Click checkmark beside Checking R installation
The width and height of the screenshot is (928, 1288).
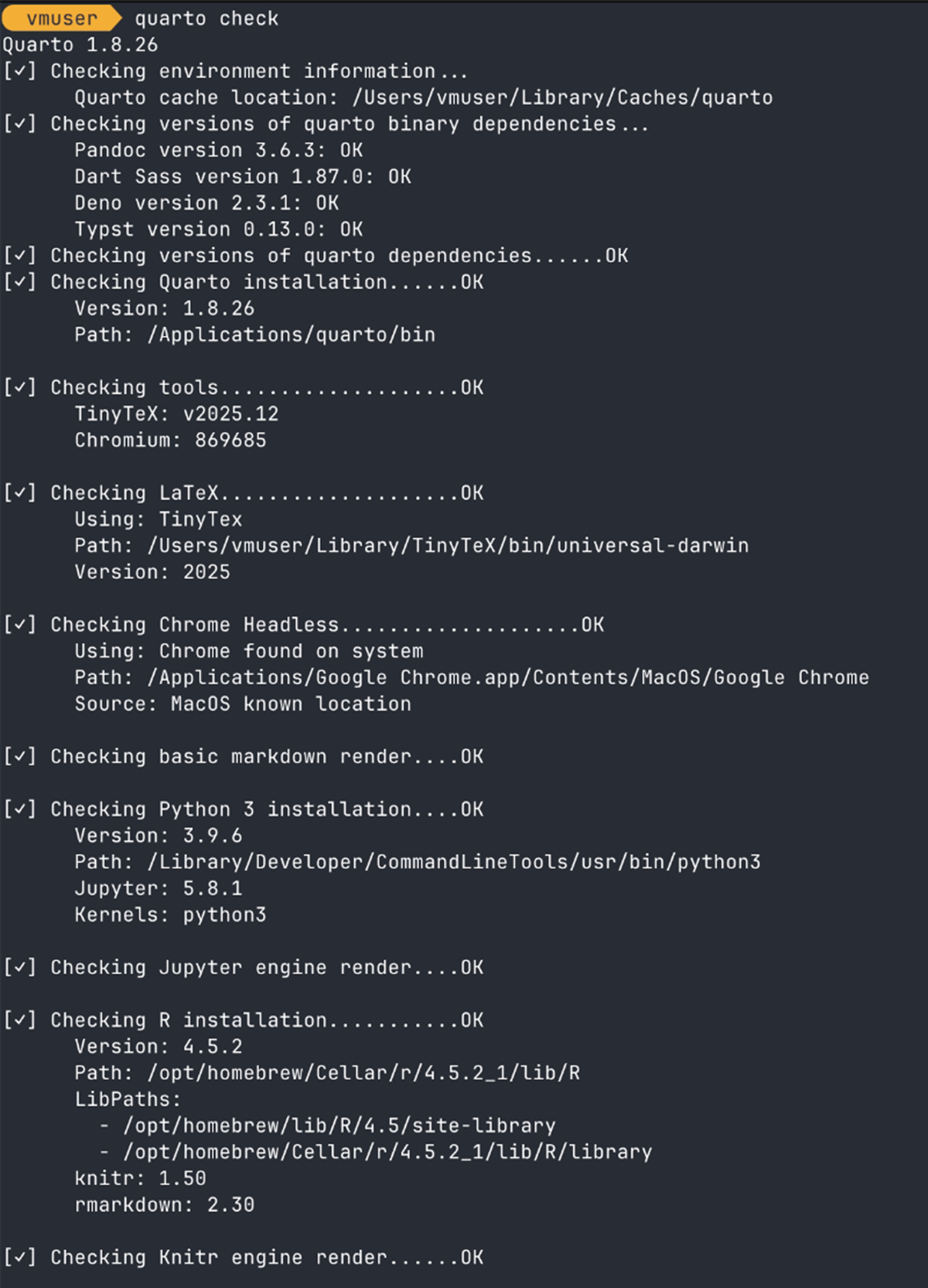click(20, 1021)
